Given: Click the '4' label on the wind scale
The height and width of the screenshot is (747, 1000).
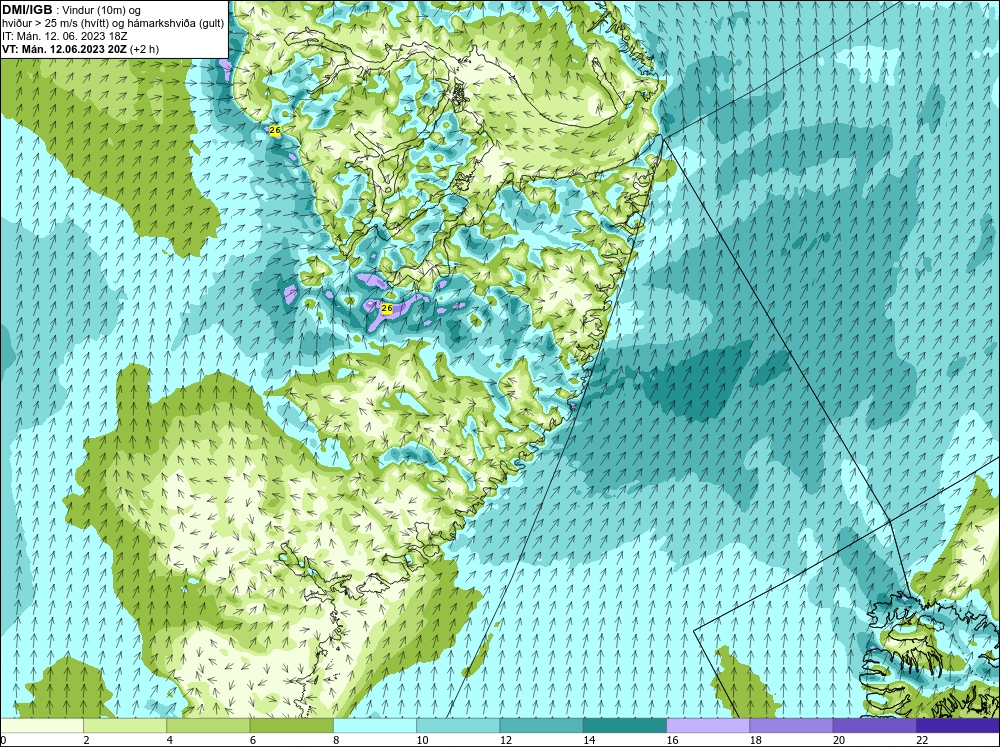Looking at the screenshot, I should pyautogui.click(x=169, y=740).
